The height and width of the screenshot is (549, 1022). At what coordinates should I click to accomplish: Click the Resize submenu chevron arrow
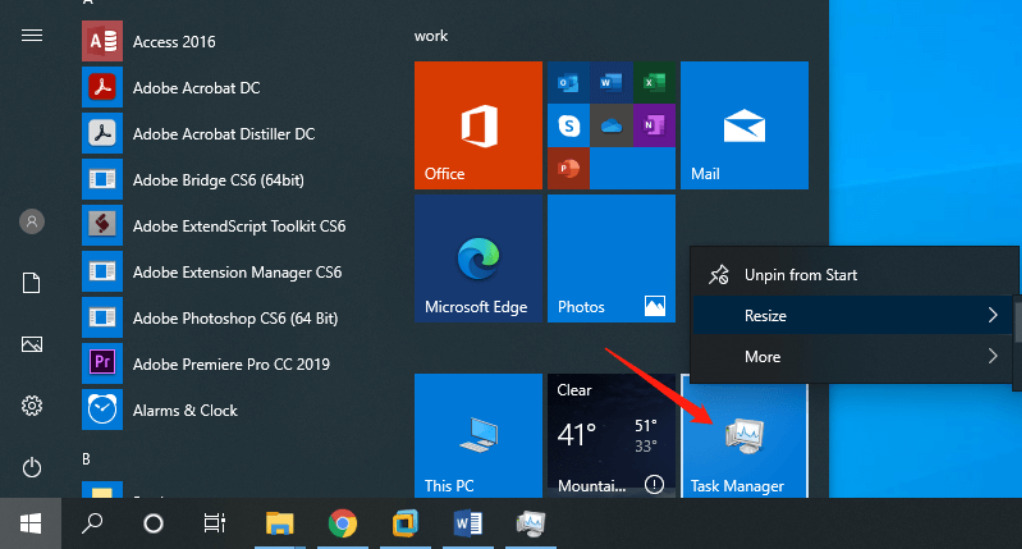[993, 316]
